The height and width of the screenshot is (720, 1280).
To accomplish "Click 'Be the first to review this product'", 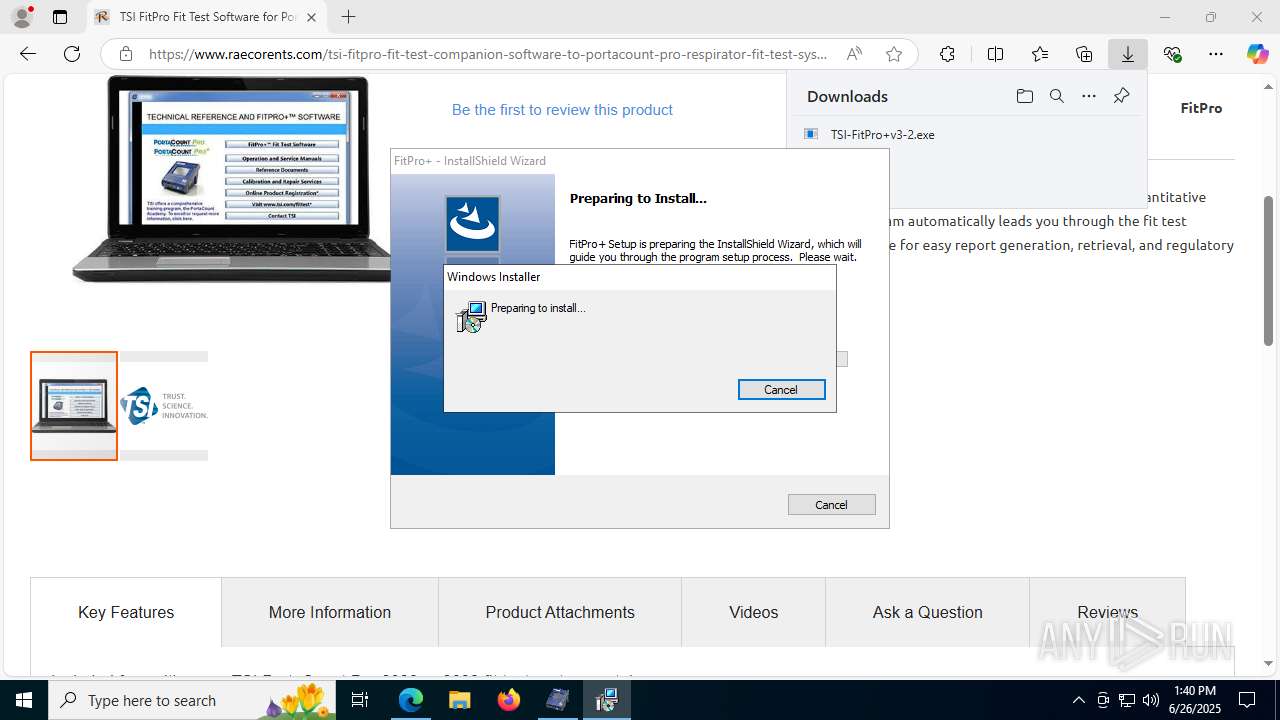I will pos(562,110).
